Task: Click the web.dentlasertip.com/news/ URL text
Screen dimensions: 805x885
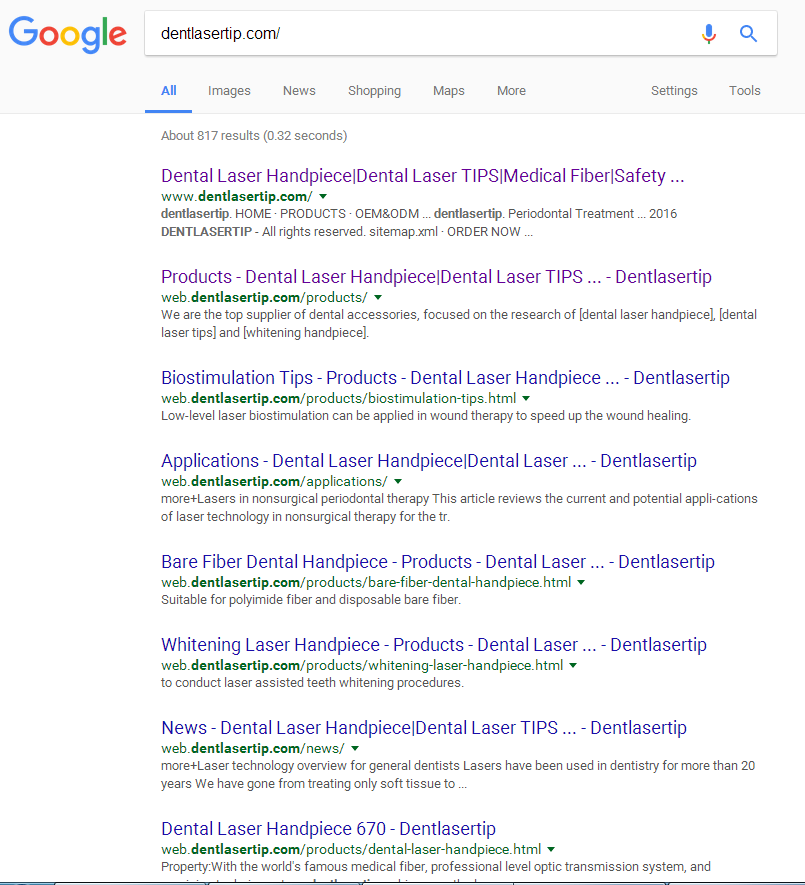Action: pos(253,748)
